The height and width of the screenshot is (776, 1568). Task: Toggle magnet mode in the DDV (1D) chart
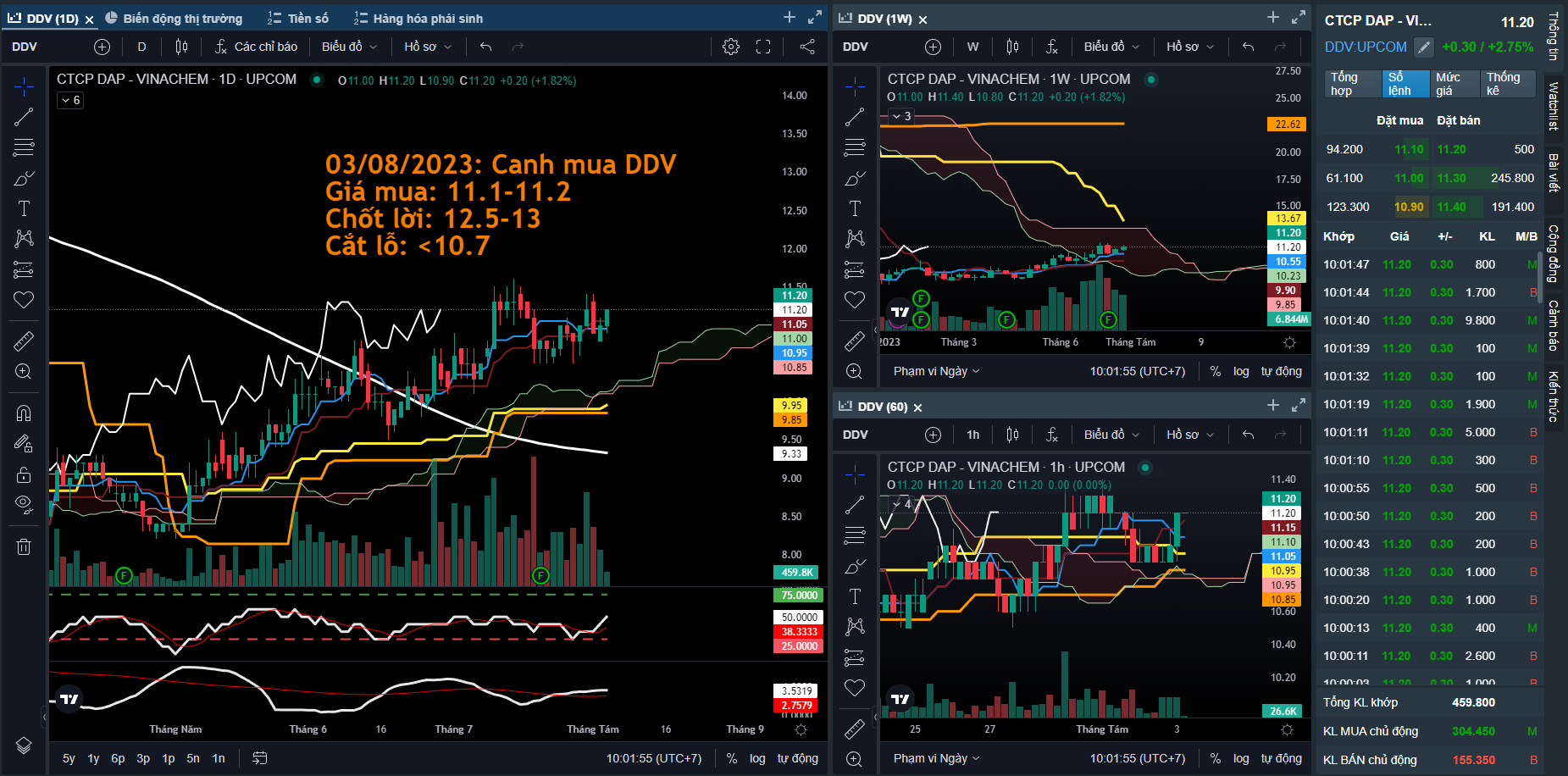click(24, 413)
